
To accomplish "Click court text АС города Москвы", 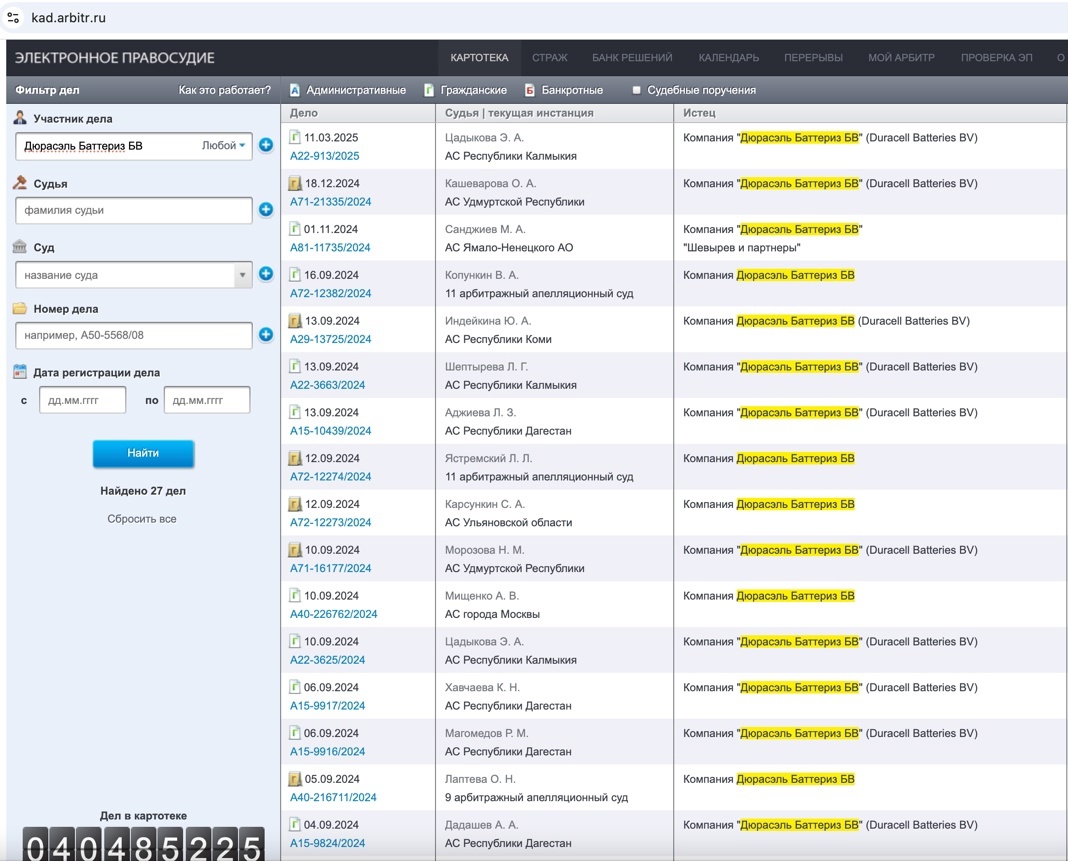I will point(492,614).
